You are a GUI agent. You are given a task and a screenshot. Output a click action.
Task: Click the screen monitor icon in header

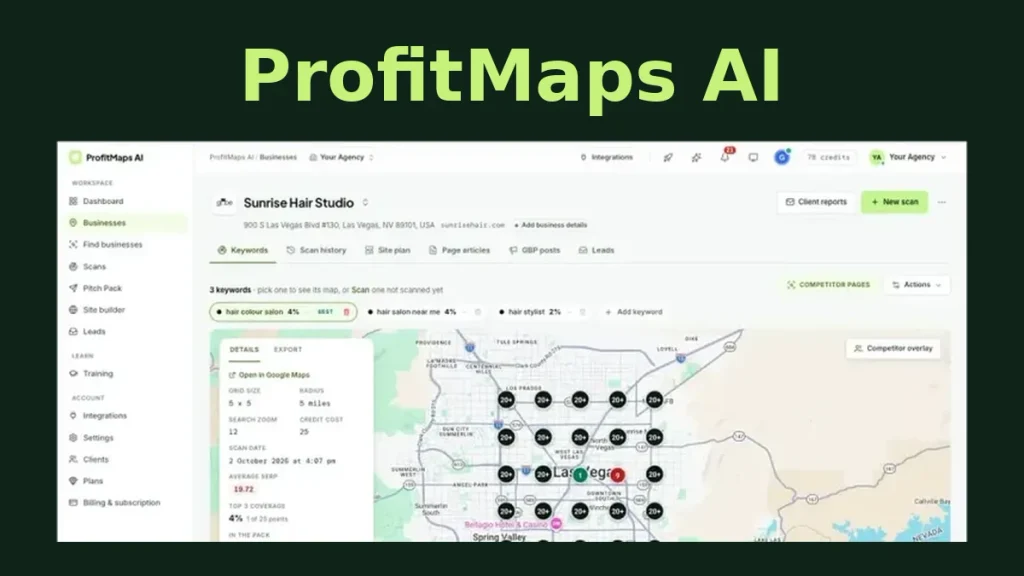(x=753, y=157)
